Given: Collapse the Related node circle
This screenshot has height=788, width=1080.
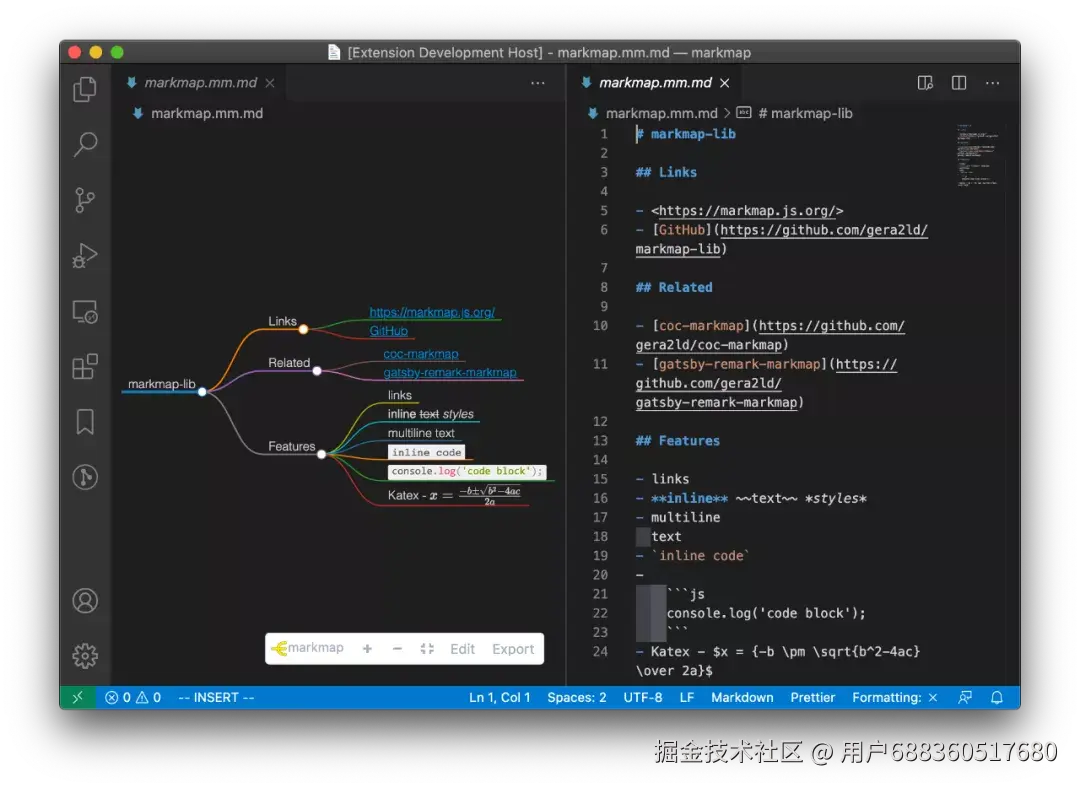Looking at the screenshot, I should point(317,371).
